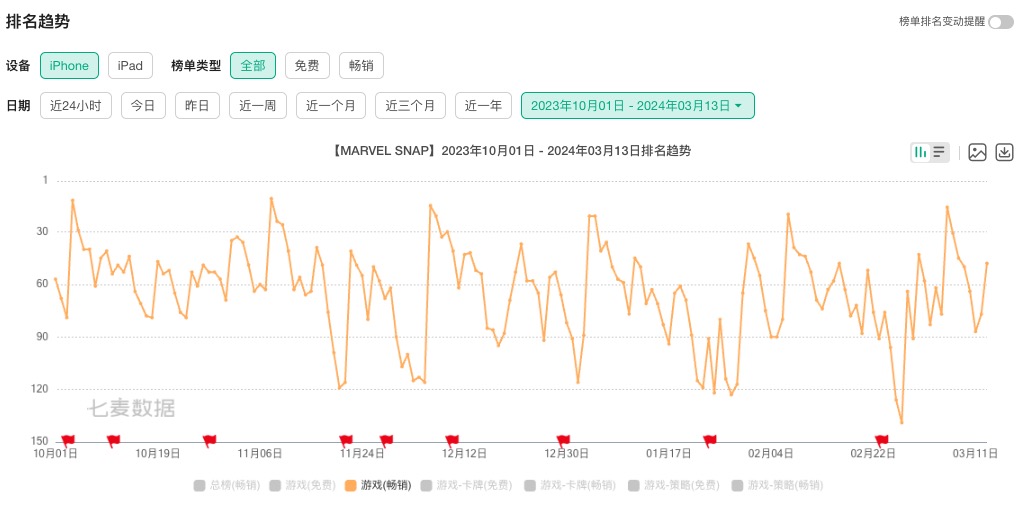This screenshot has width=1030, height=512.
Task: Select the 昨日 date range
Action: click(x=197, y=106)
